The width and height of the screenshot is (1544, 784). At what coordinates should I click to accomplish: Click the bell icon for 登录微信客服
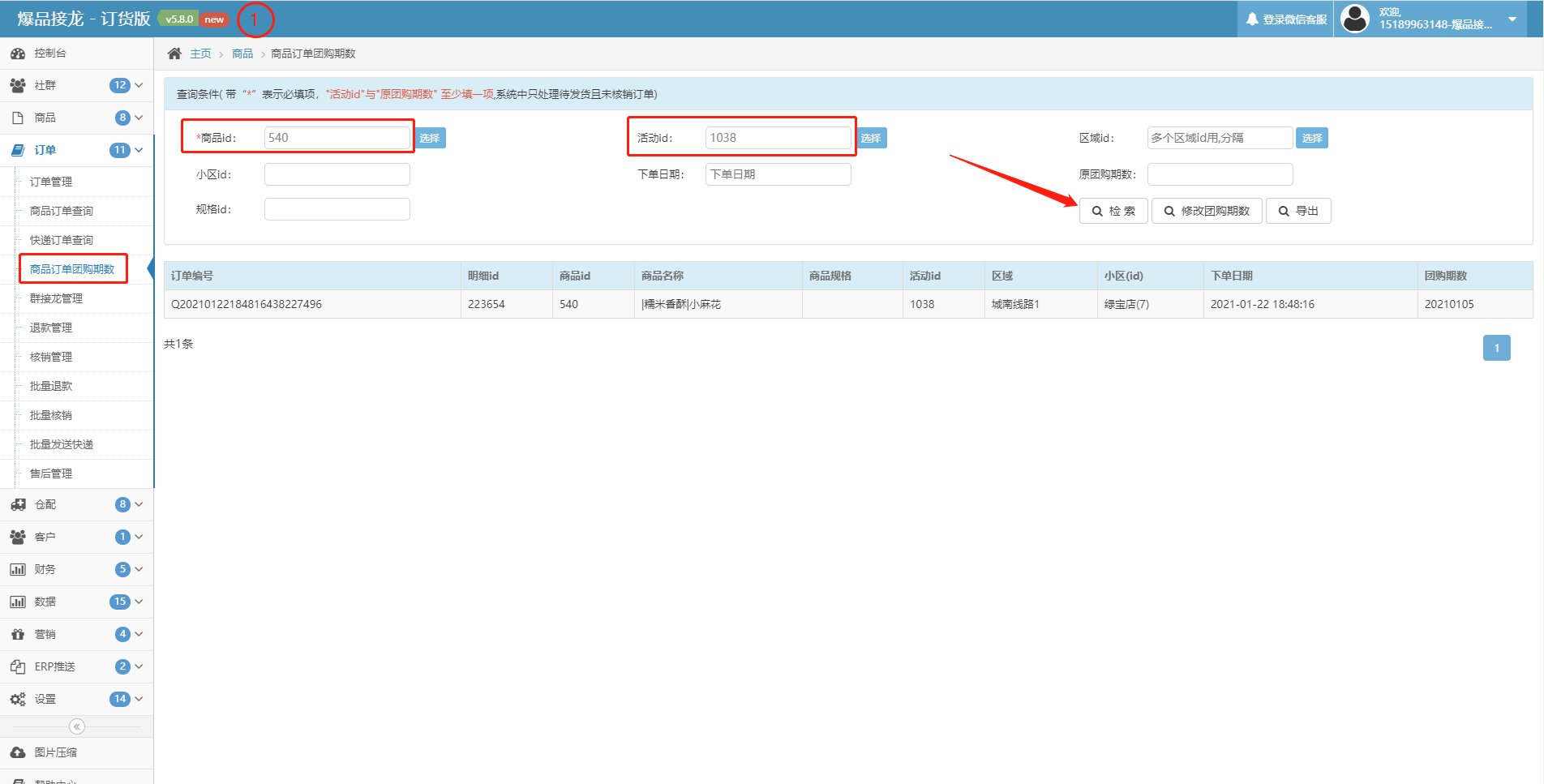click(x=1252, y=19)
